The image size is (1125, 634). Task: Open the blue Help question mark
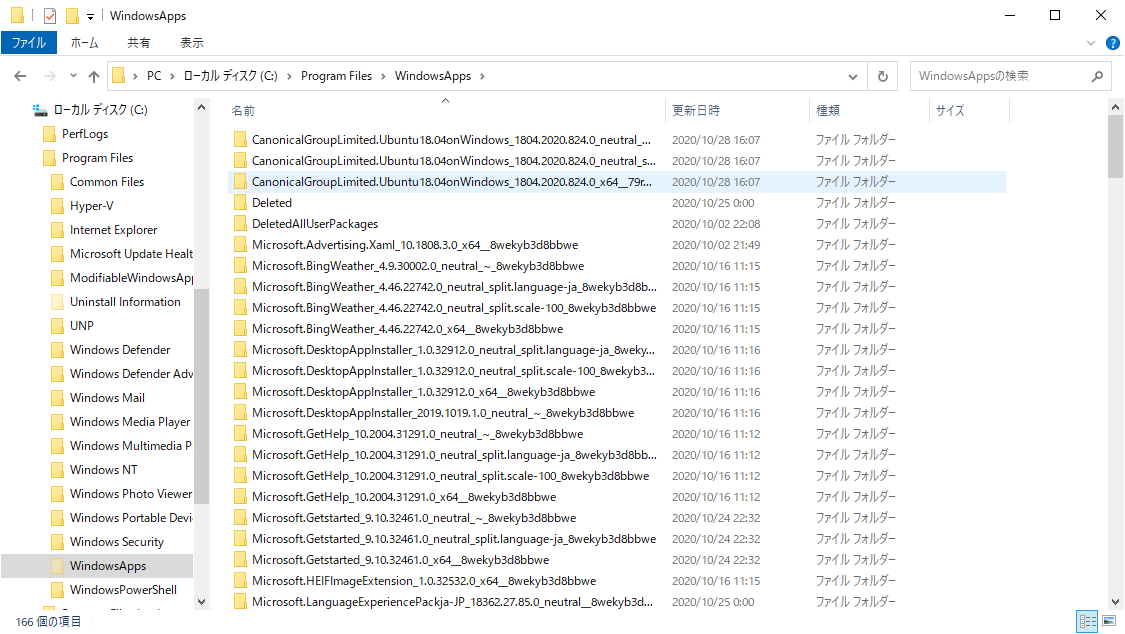[1113, 42]
